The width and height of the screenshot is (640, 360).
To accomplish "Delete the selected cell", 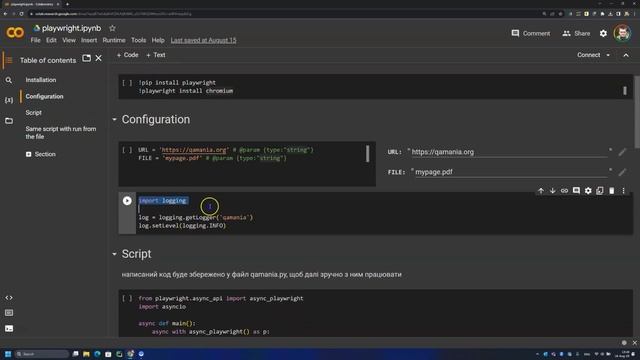I will (x=611, y=191).
